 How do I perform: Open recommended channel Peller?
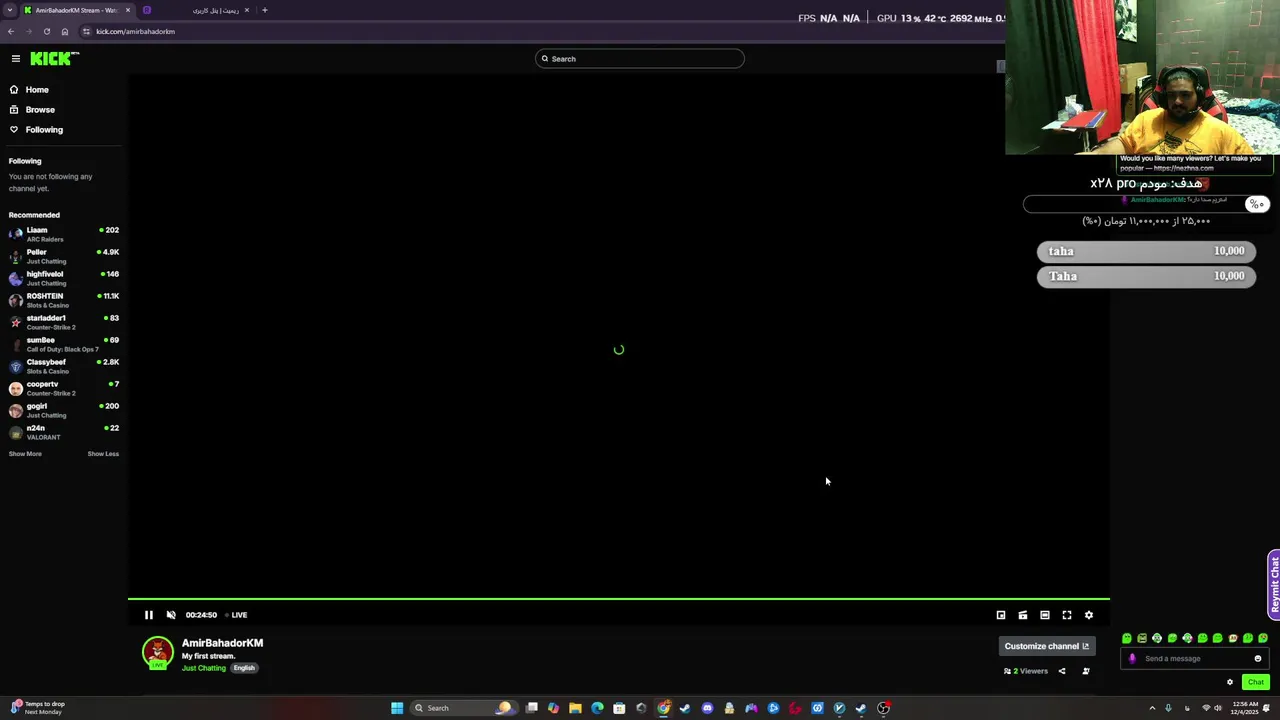click(64, 256)
